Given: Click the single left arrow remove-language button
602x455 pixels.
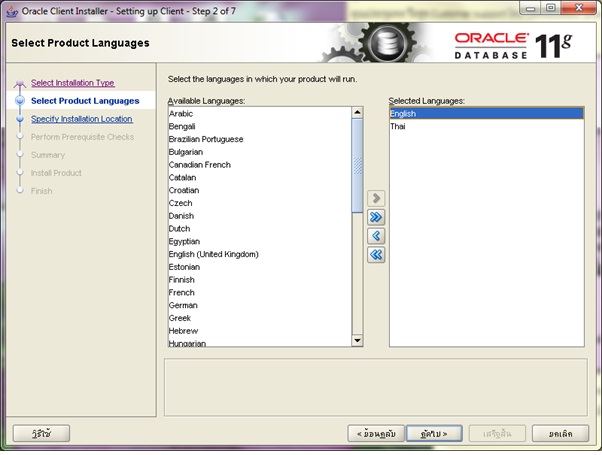Looking at the screenshot, I should (376, 236).
